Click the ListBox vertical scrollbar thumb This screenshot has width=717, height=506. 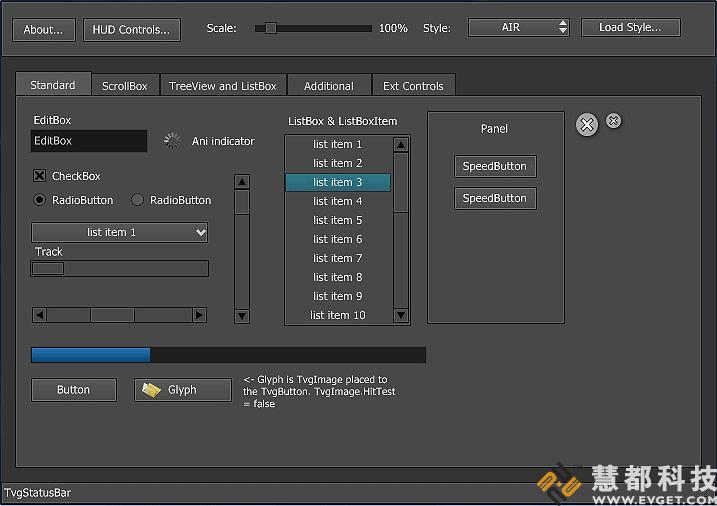pyautogui.click(x=401, y=183)
